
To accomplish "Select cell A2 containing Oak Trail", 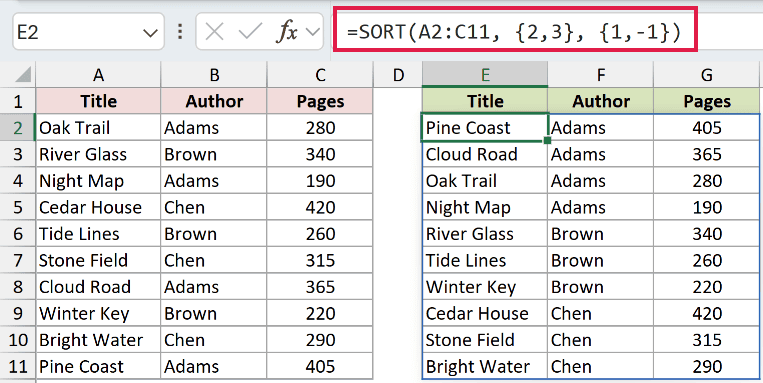I will (x=98, y=128).
